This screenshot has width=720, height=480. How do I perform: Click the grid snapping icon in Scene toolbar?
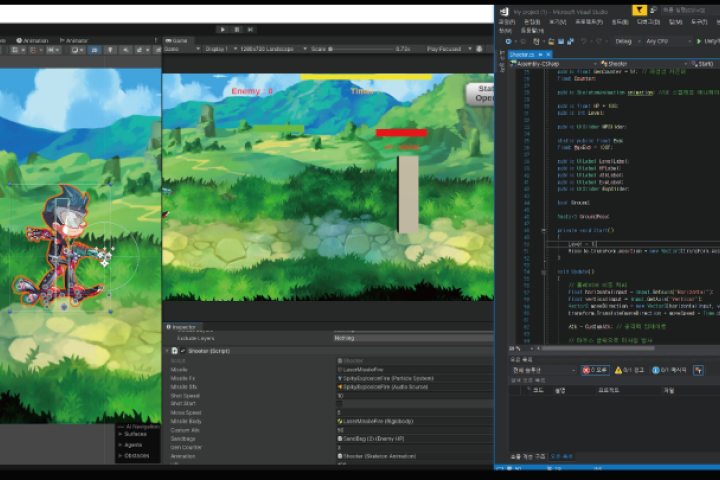point(34,50)
